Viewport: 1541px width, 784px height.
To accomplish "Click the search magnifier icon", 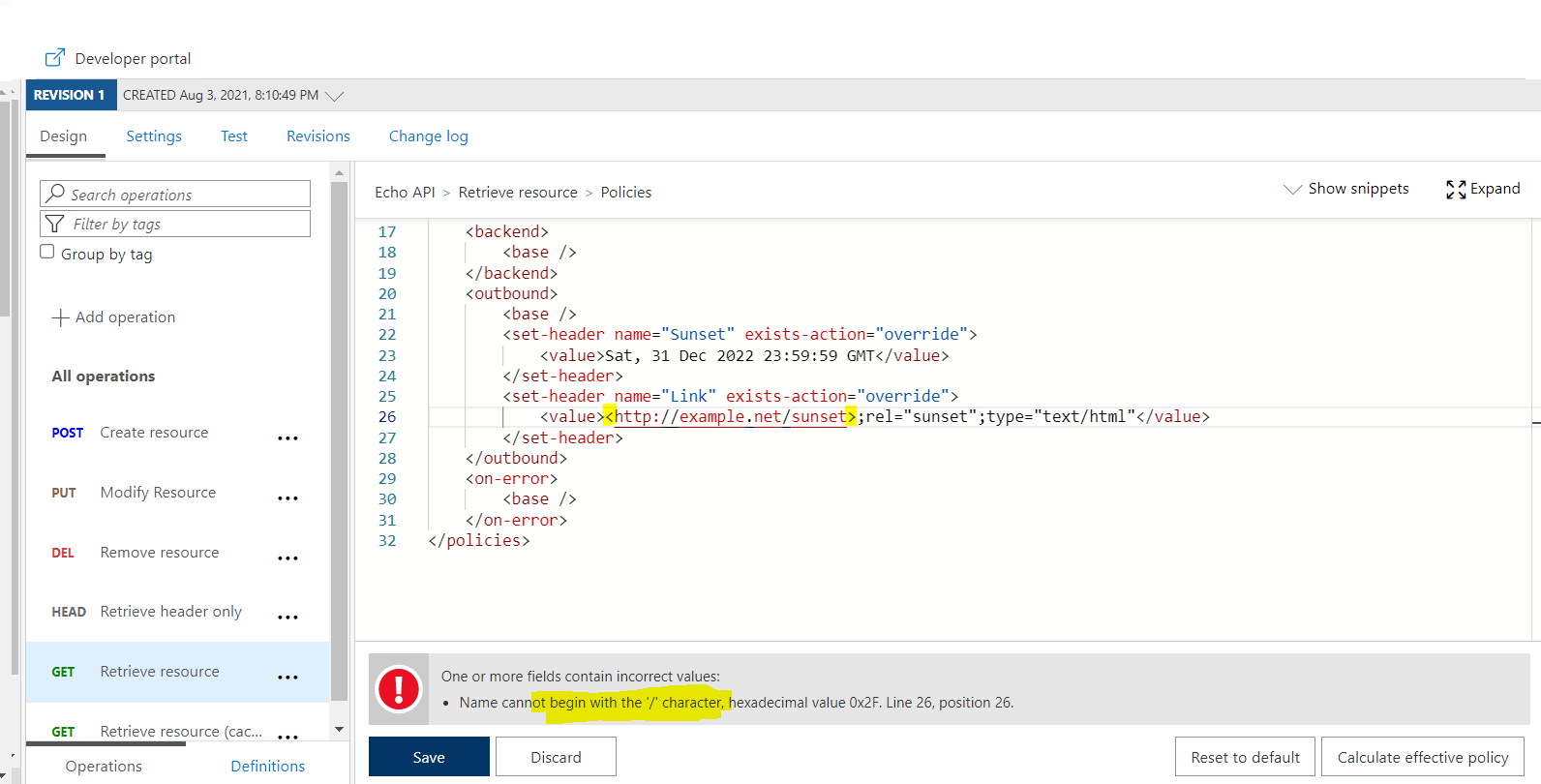I will tap(55, 194).
